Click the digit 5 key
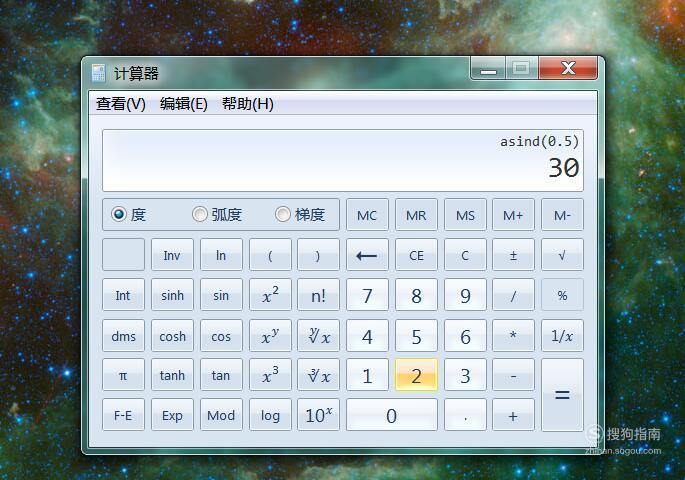This screenshot has width=685, height=480. click(416, 335)
